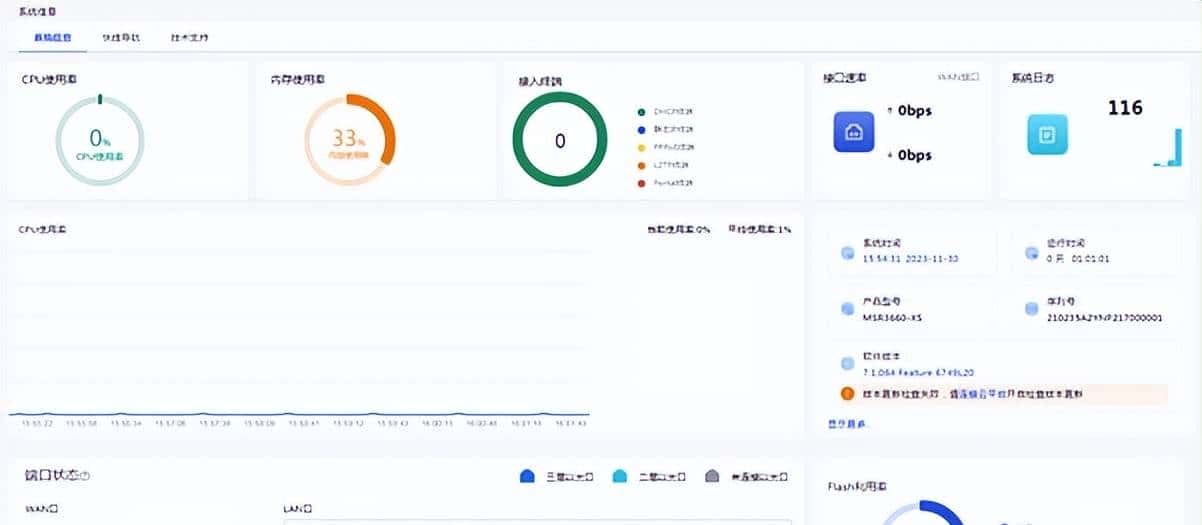Click the CPU usage 0% gauge
The width and height of the screenshot is (1202, 525).
tap(99, 139)
